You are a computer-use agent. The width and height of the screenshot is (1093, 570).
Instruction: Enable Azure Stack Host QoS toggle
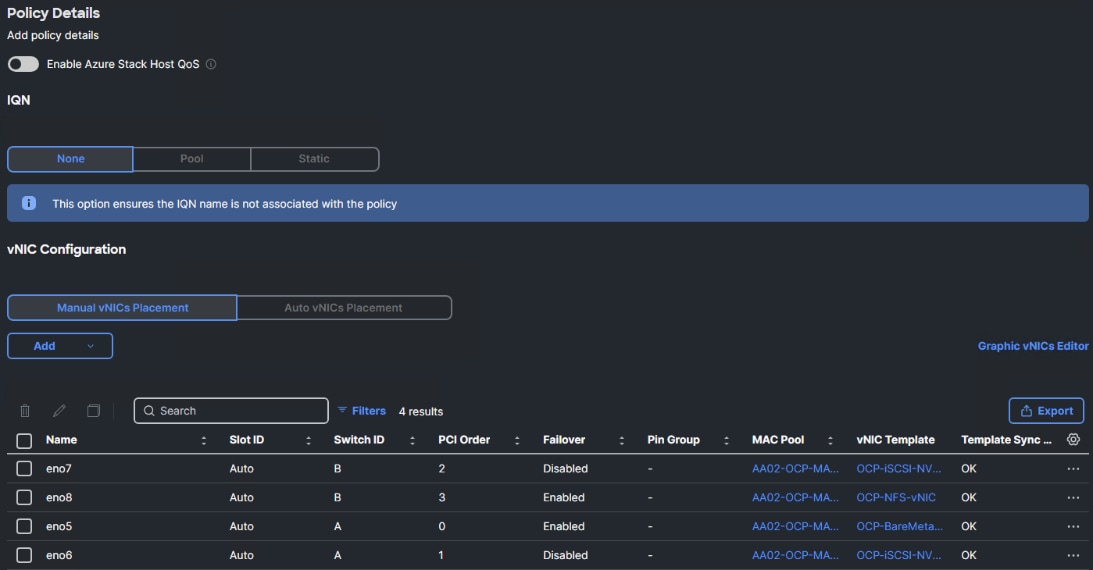(23, 64)
